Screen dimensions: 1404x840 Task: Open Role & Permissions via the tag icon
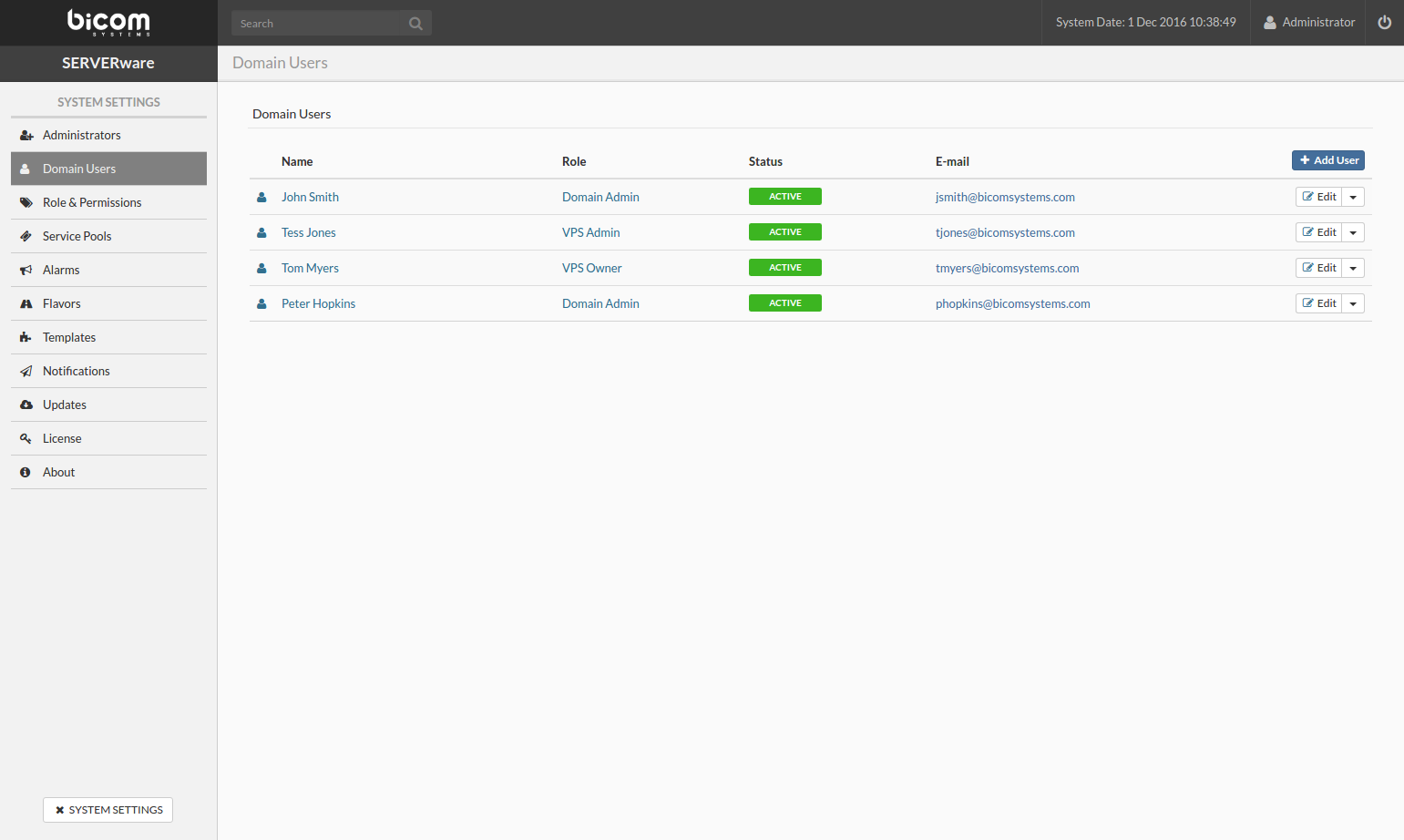(x=26, y=202)
